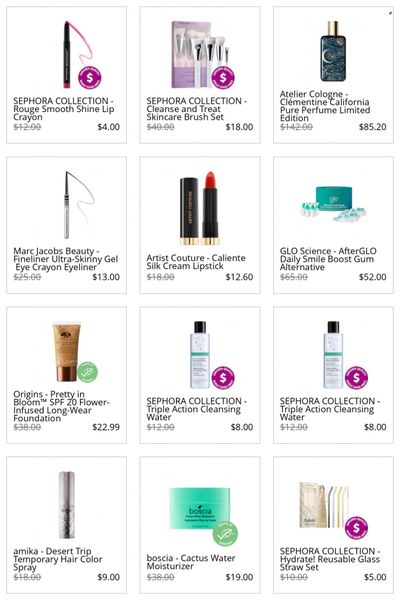Click purple dollar badge on Glass Straw Set
This screenshot has height=600, width=400.
pyautogui.click(x=356, y=528)
